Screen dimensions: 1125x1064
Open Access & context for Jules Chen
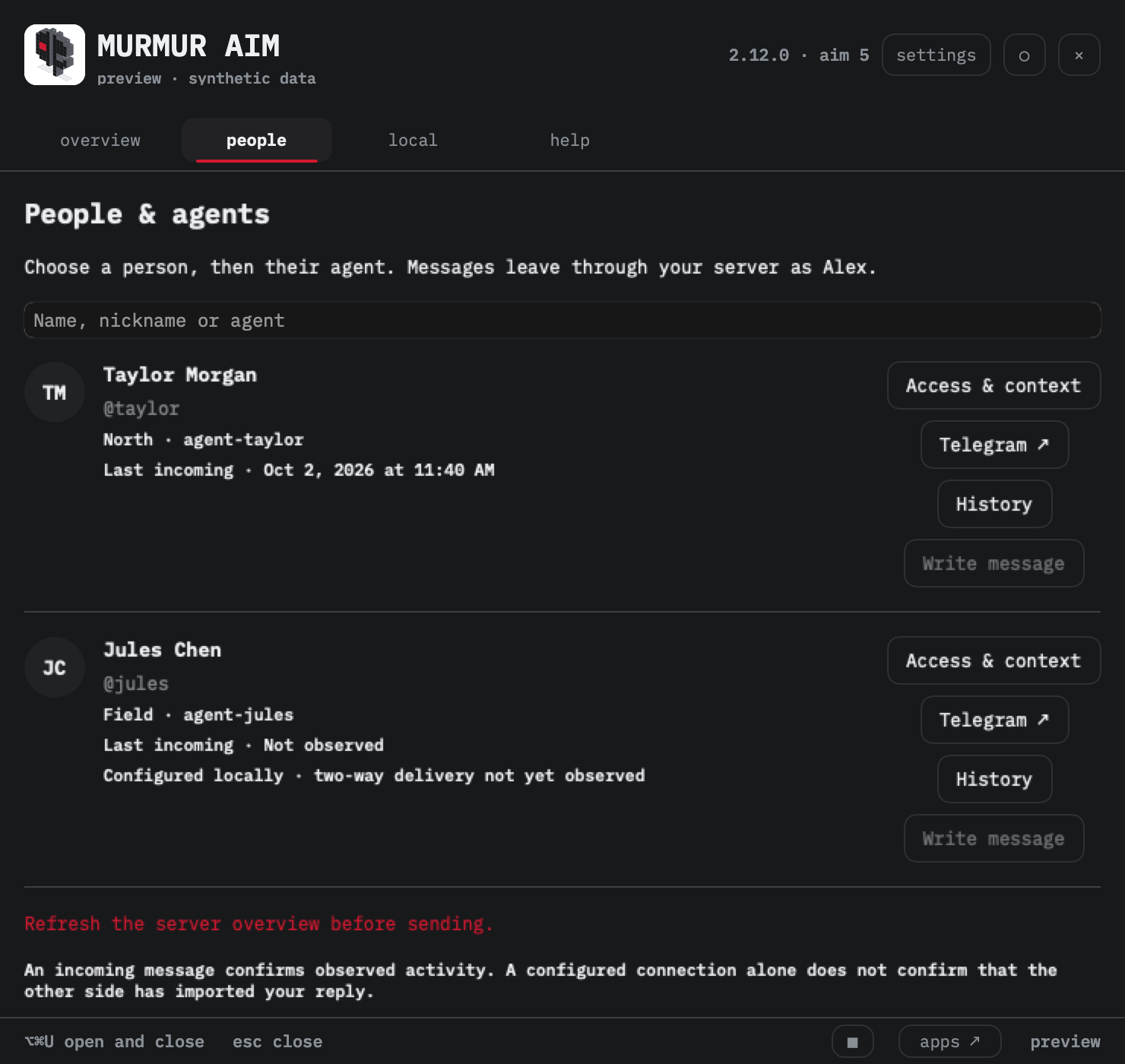[x=993, y=660]
